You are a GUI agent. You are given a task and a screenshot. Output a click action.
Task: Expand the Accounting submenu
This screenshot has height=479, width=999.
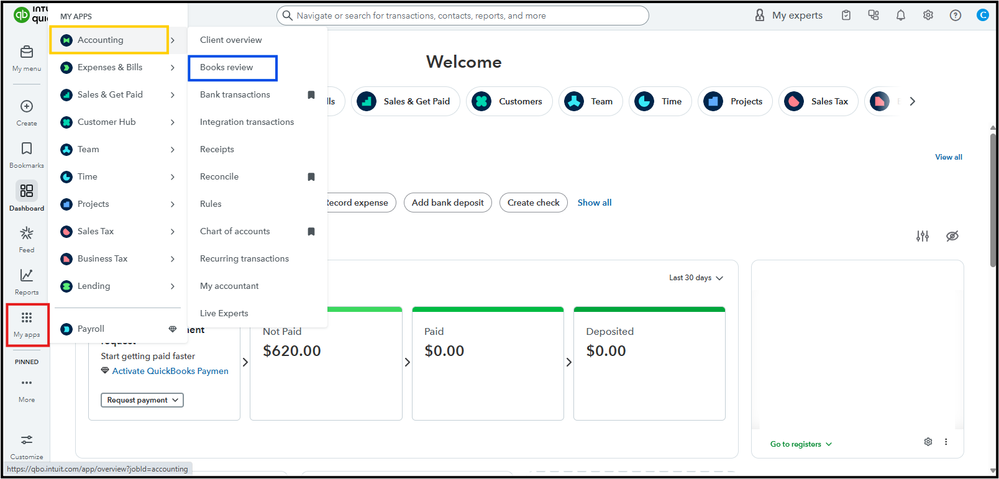[173, 40]
